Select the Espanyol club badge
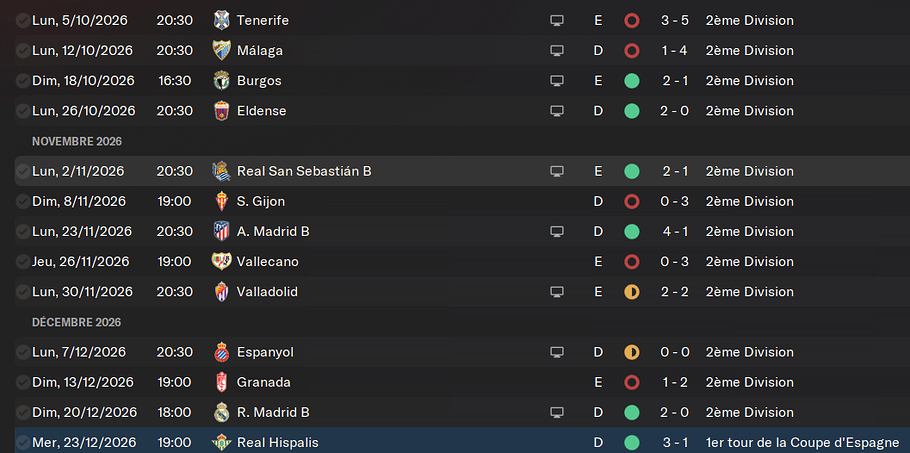 (222, 352)
